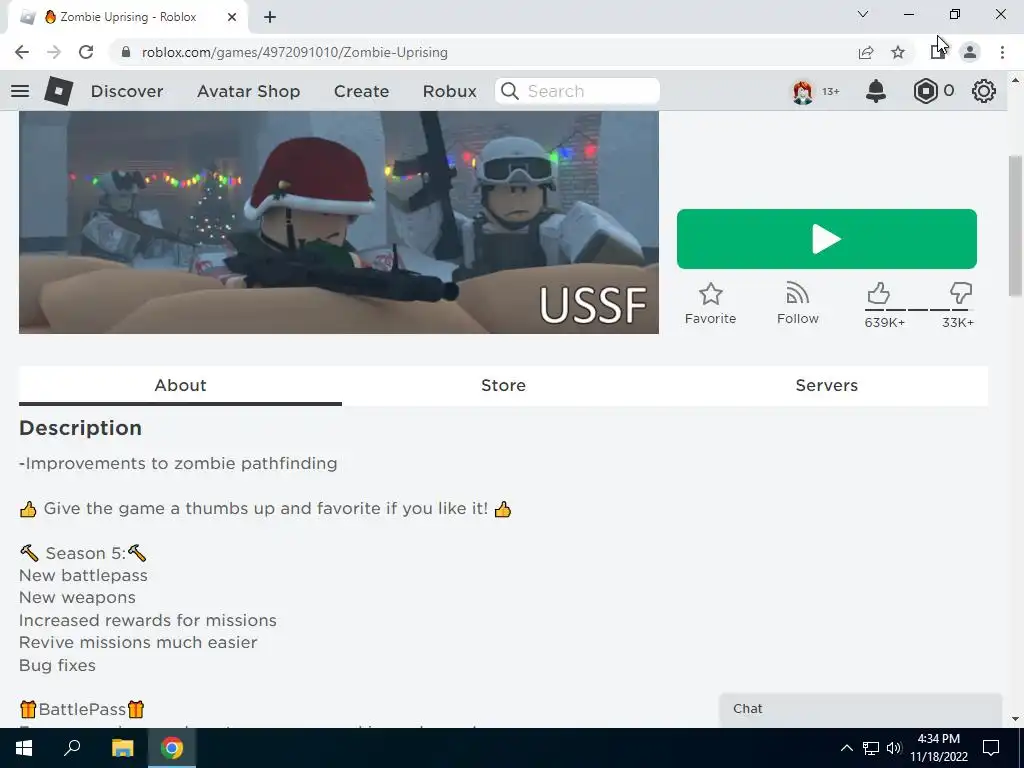This screenshot has width=1024, height=768.
Task: Open a new browser tab
Action: (x=270, y=17)
